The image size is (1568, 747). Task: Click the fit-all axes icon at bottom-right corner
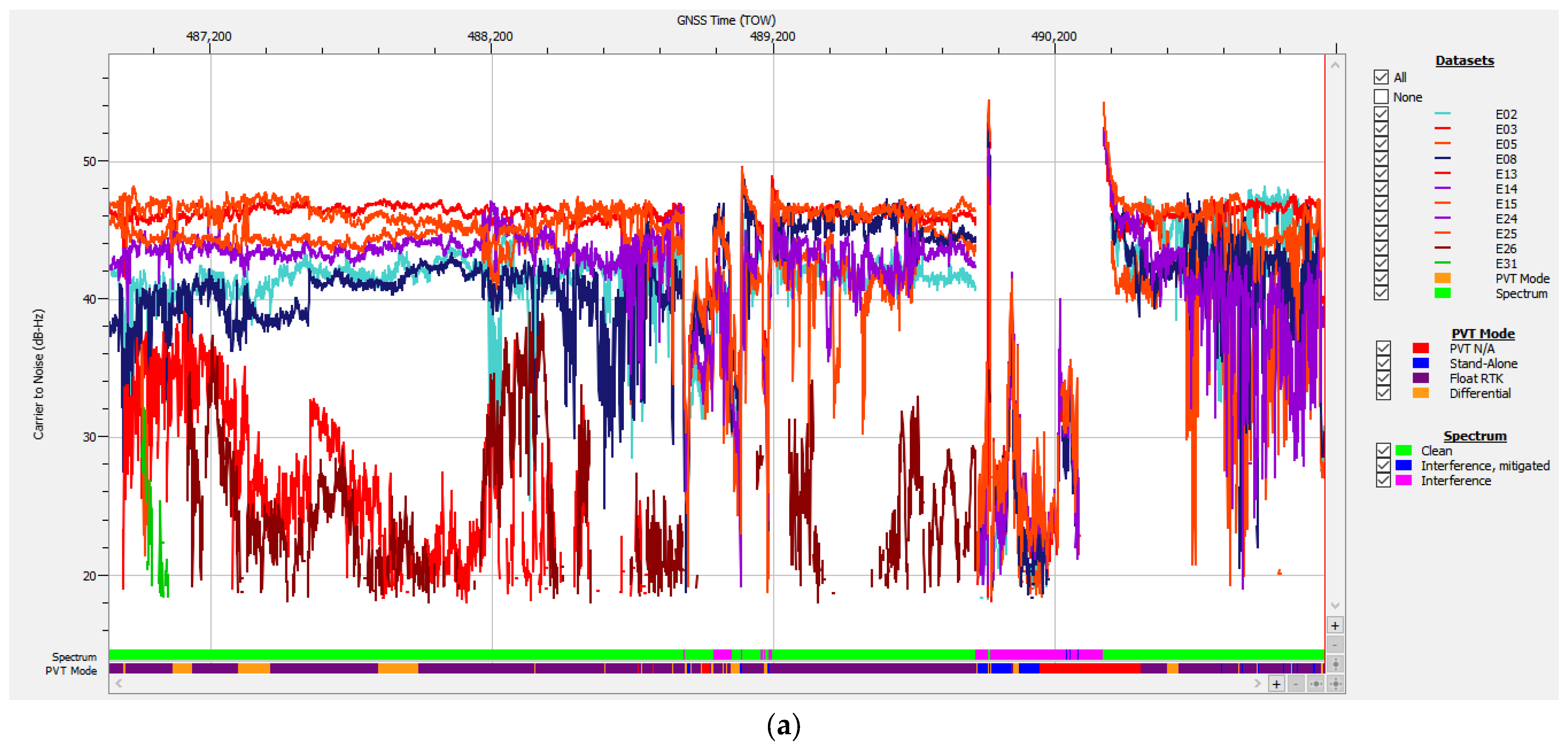[x=1336, y=683]
